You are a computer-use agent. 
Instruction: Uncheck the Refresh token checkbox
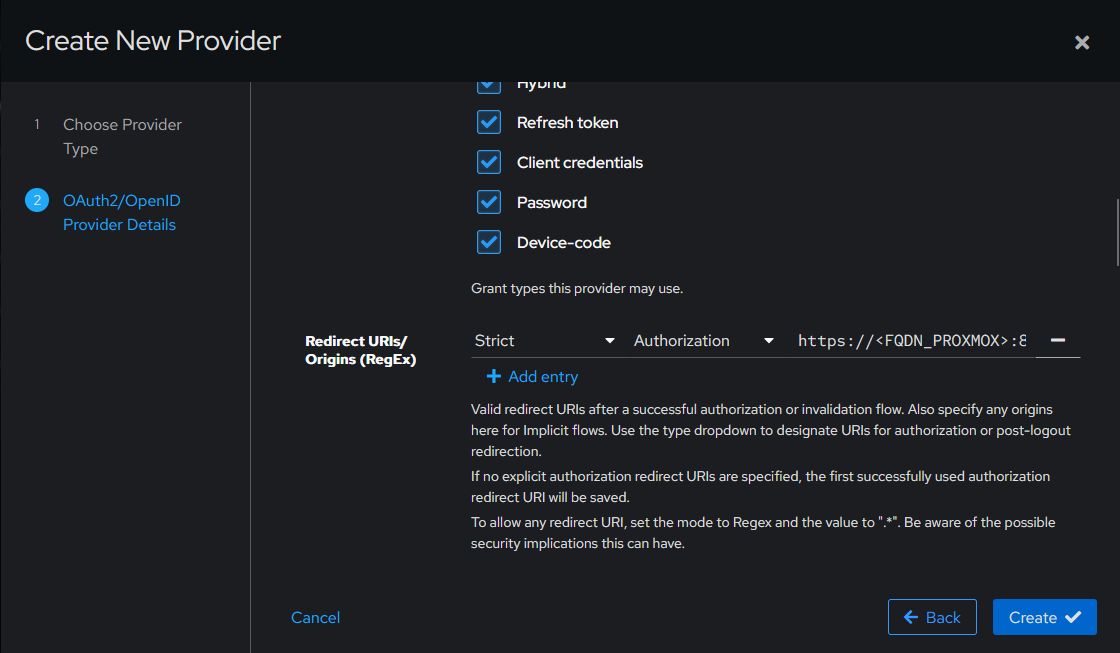(489, 122)
